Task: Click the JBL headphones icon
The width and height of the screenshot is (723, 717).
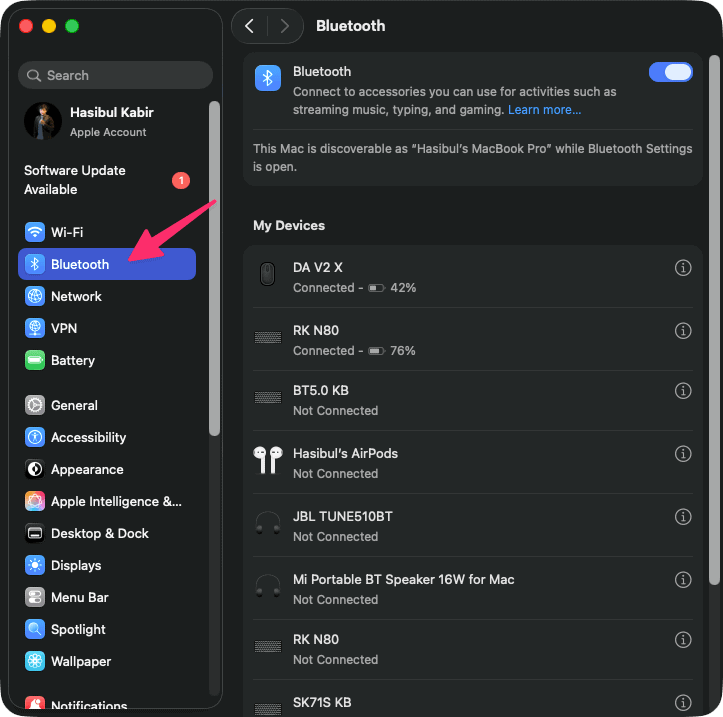Action: (267, 523)
